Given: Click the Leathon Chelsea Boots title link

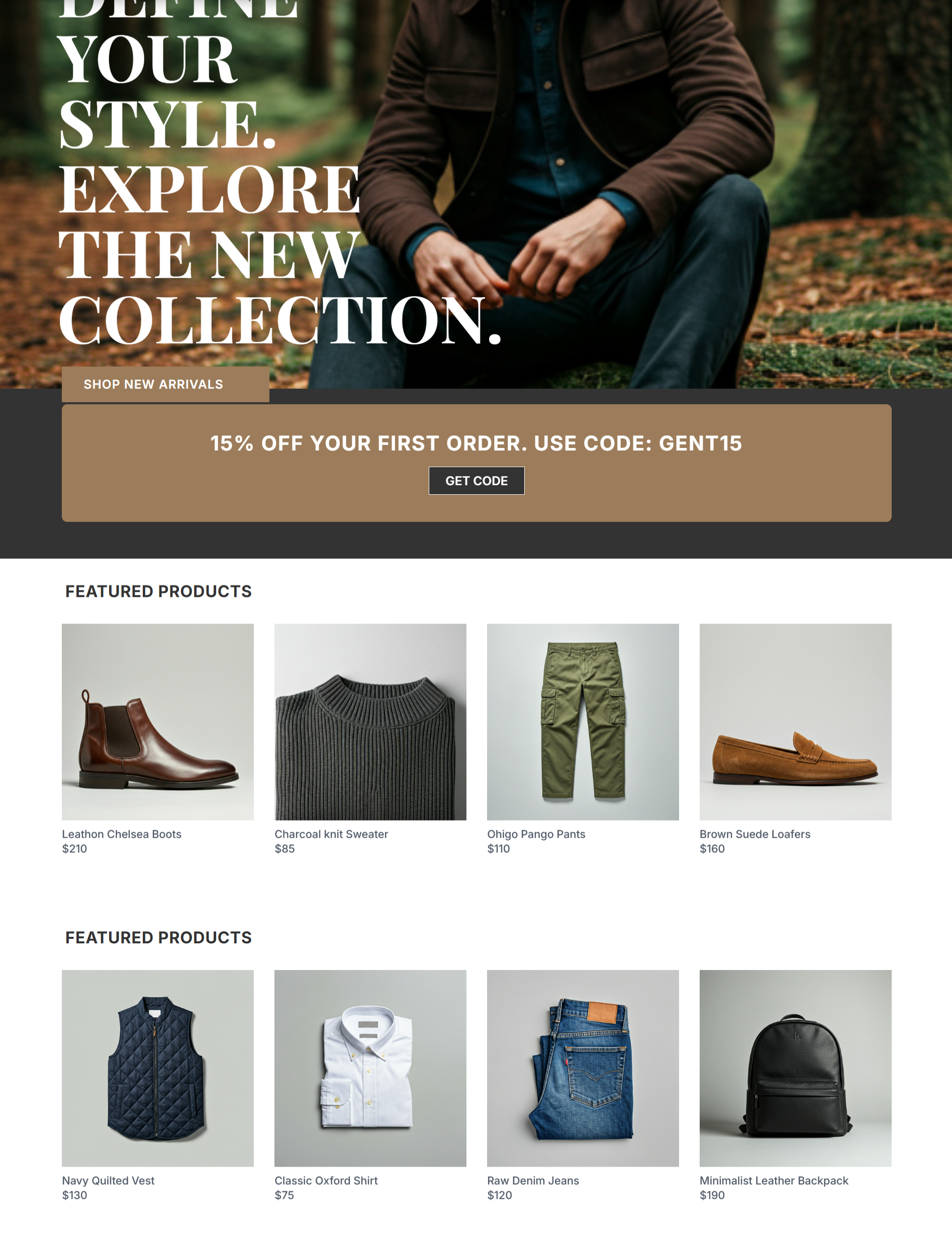Looking at the screenshot, I should pos(122,834).
